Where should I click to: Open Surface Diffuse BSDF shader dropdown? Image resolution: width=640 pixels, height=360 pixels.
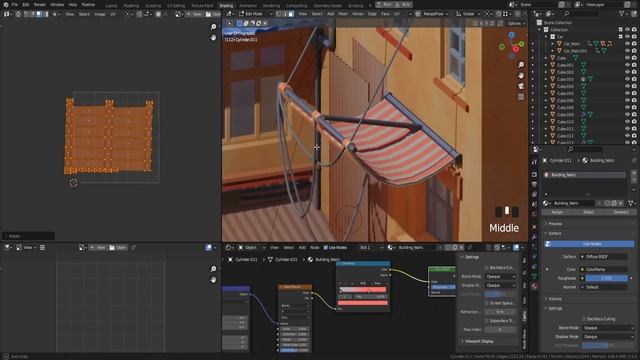(604, 257)
